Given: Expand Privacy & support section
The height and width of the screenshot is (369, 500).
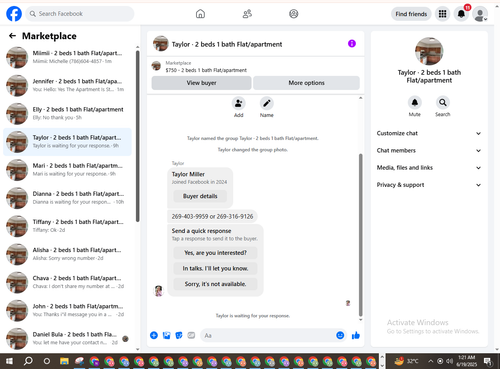Looking at the screenshot, I should 429,185.
